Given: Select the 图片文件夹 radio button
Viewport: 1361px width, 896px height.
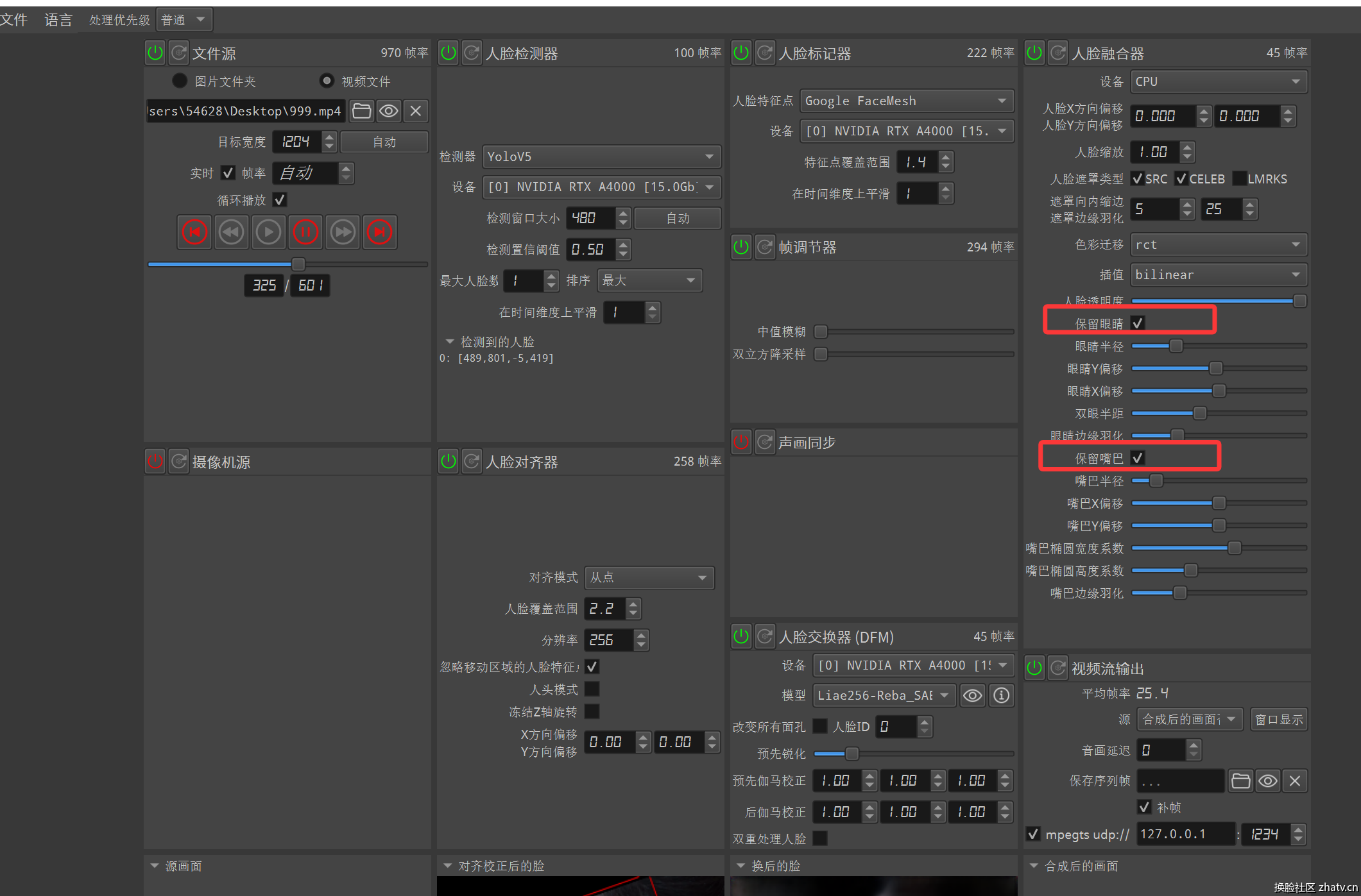Looking at the screenshot, I should 180,81.
